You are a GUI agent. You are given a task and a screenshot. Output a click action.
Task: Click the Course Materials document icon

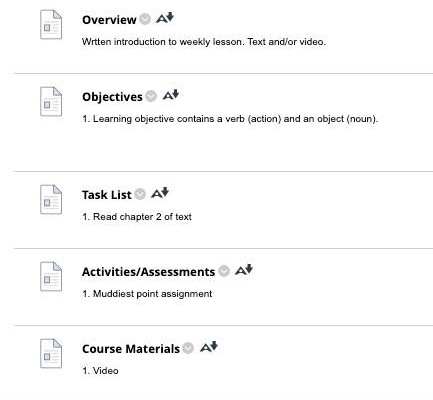(x=51, y=353)
